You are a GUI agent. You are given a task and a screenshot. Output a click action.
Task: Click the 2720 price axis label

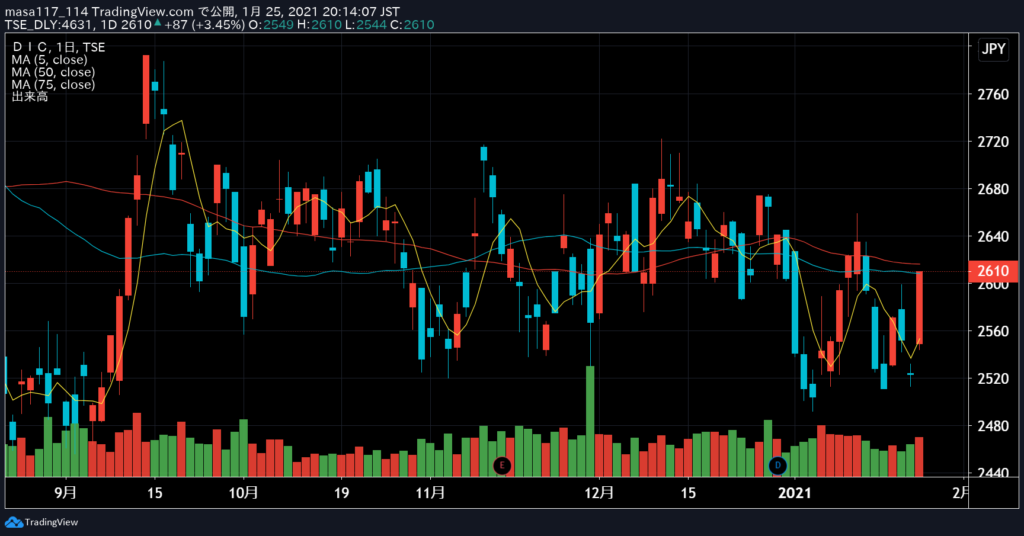pyautogui.click(x=993, y=142)
